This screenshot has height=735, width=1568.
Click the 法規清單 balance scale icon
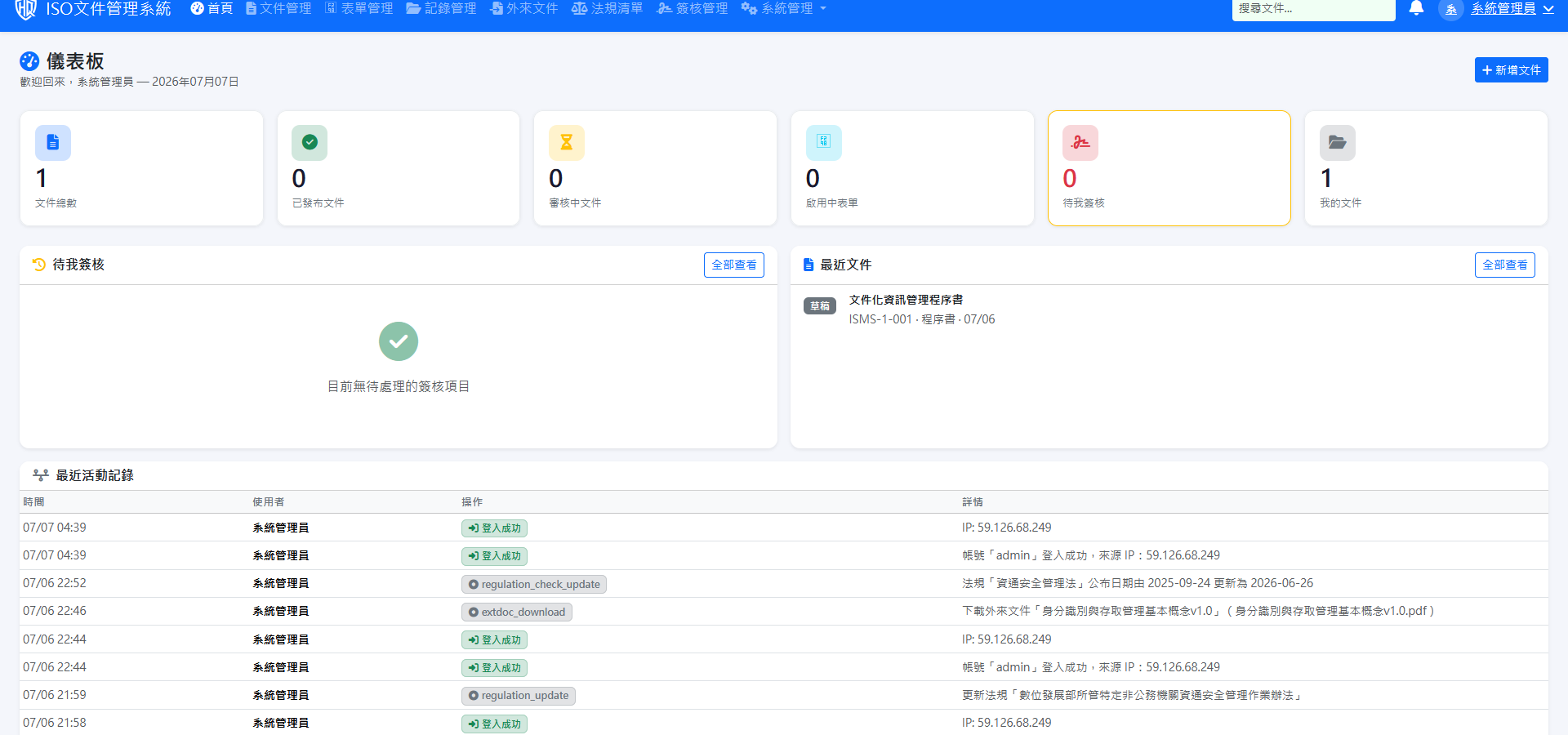pos(579,8)
